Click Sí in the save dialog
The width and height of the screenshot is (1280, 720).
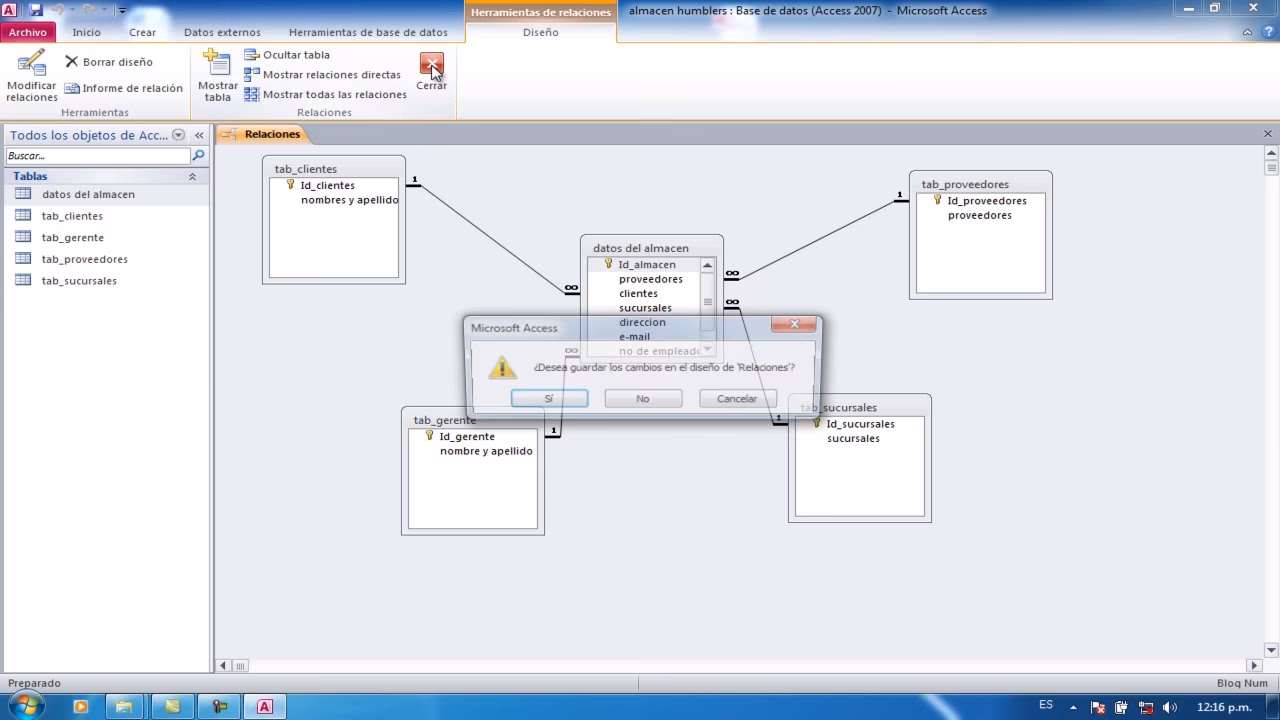pyautogui.click(x=549, y=398)
